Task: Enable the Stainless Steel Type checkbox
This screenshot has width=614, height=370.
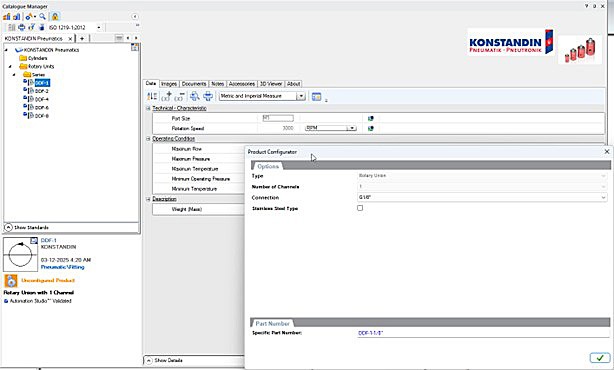Action: point(360,208)
